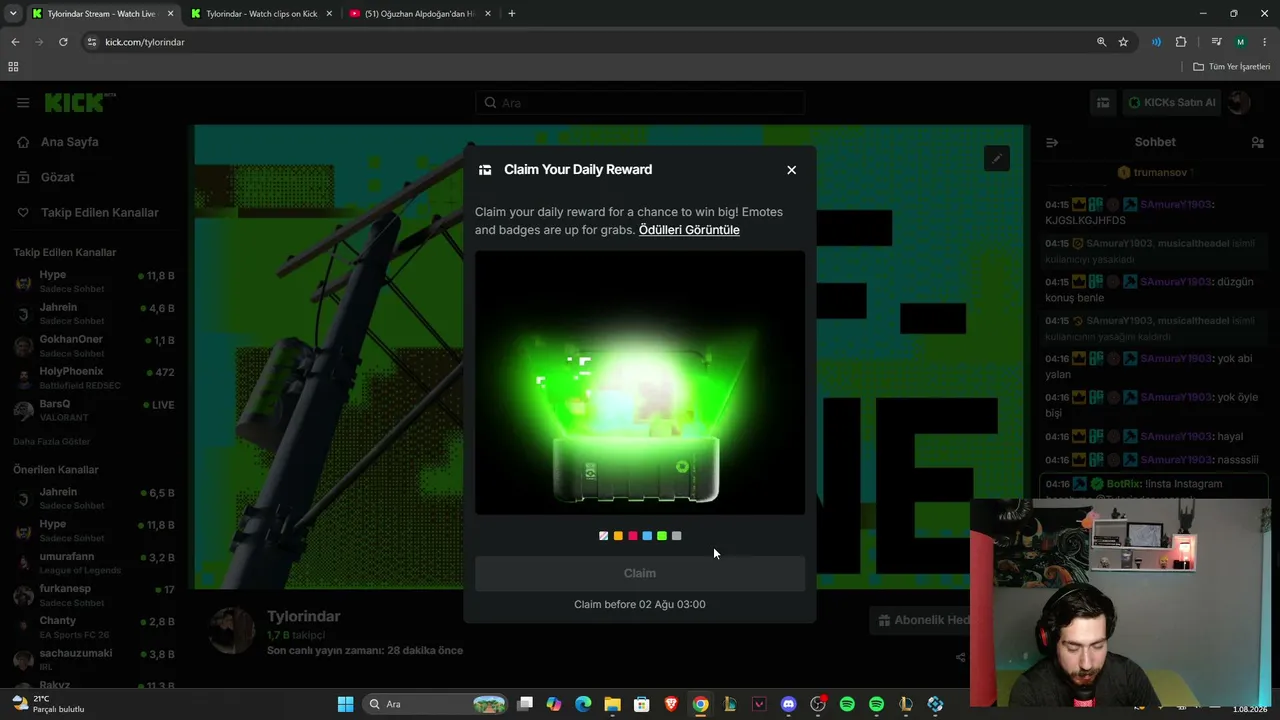
Task: Open GokhanOner followed channel
Action: coord(94,345)
